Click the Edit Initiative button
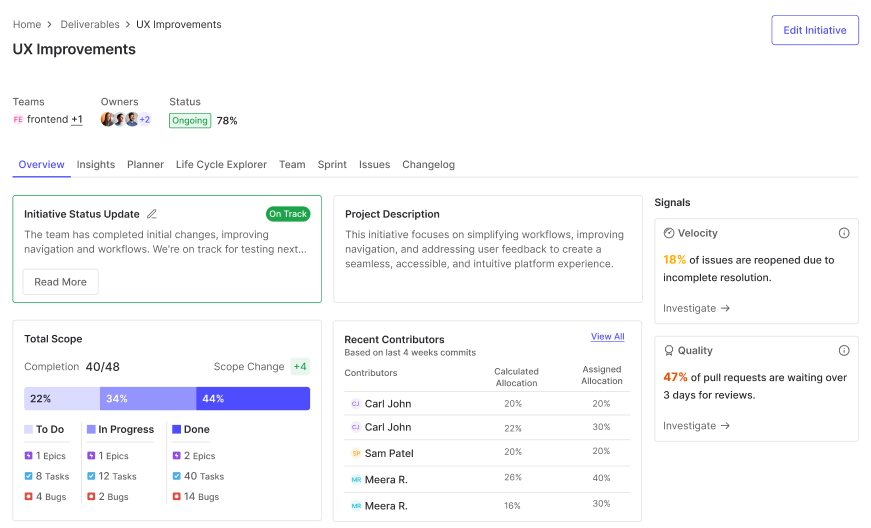The width and height of the screenshot is (871, 528). tap(814, 30)
